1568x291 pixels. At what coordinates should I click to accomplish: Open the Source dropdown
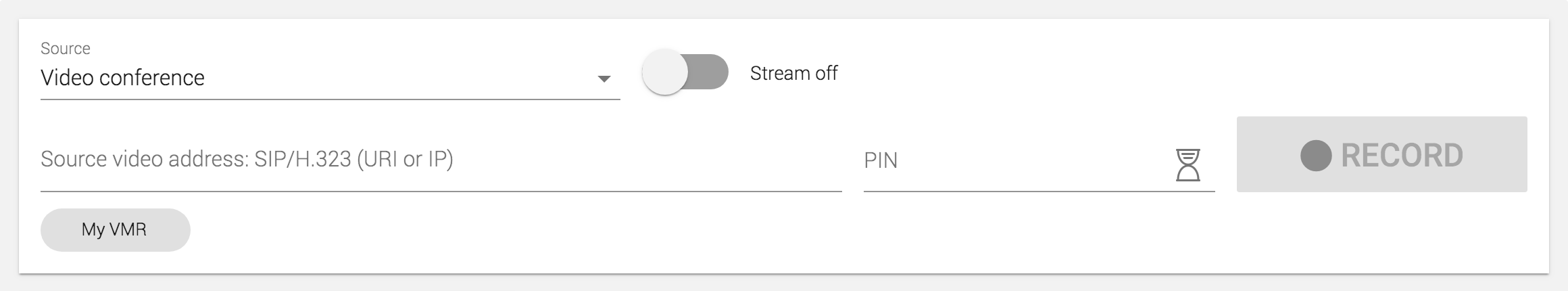click(330, 79)
